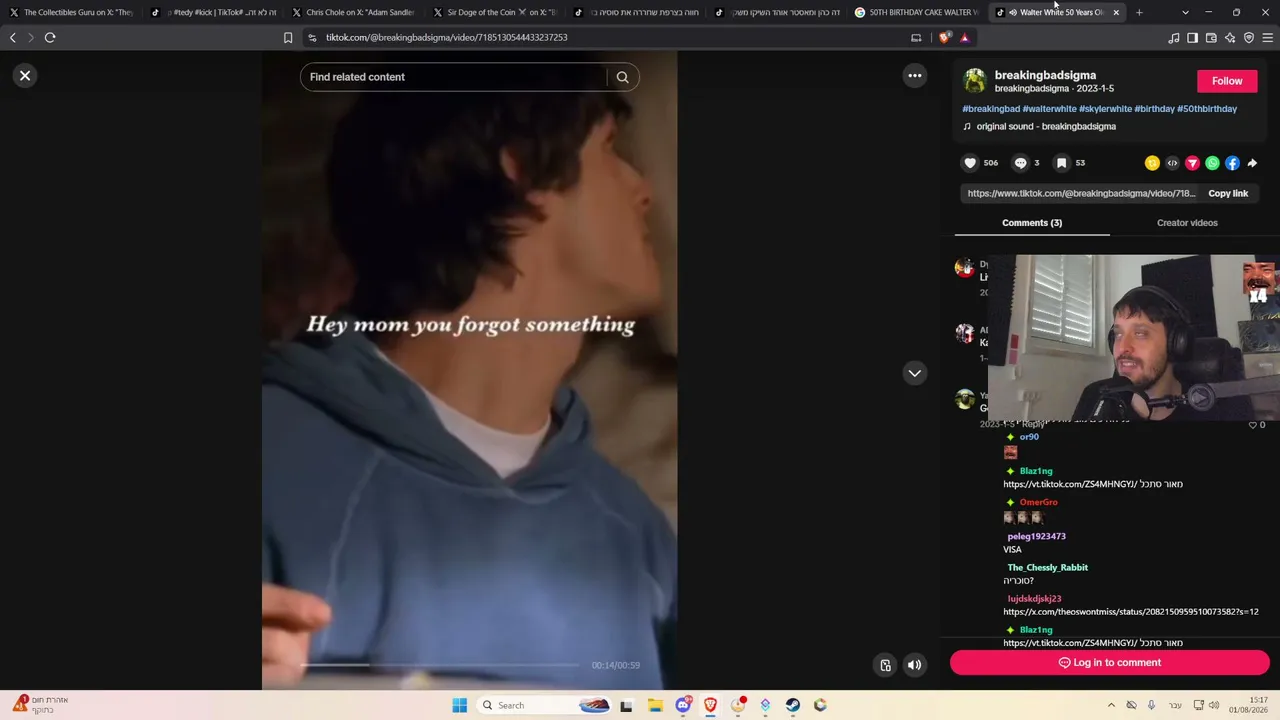Open Discord from the taskbar
The height and width of the screenshot is (720, 1280).
pyautogui.click(x=683, y=705)
